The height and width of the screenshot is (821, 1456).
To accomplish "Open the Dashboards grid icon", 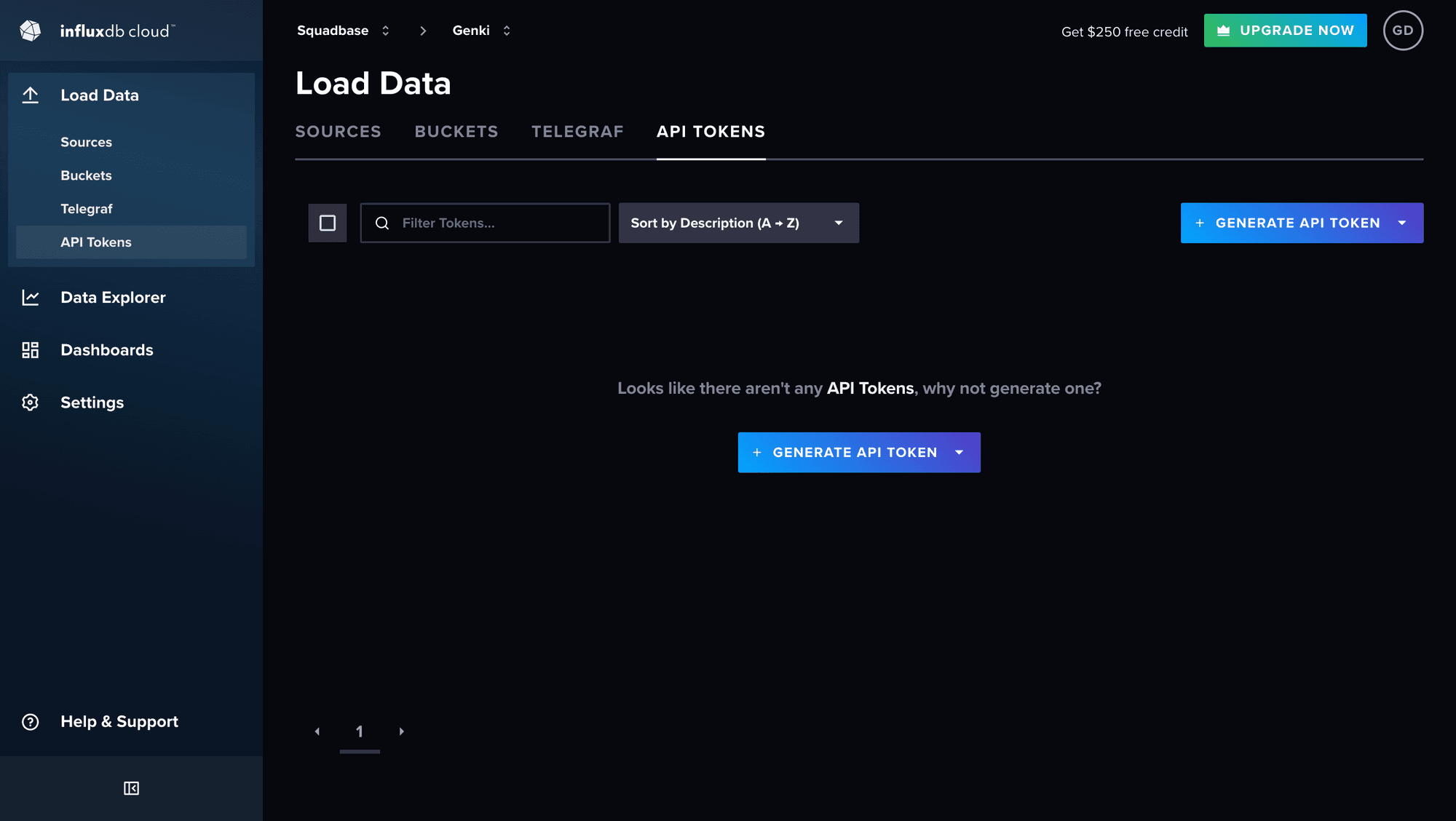I will (30, 350).
